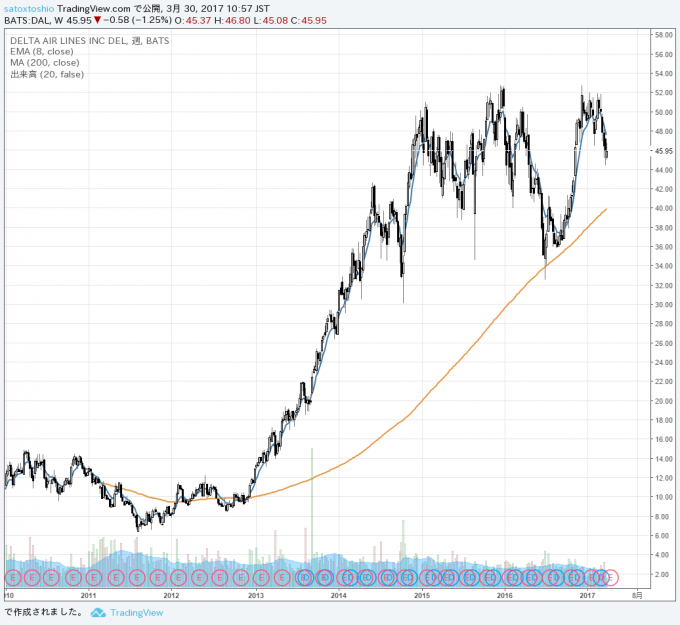Viewport: 680px width, 625px height.
Task: Click the current price label 45.95 on price axis
Action: (663, 151)
